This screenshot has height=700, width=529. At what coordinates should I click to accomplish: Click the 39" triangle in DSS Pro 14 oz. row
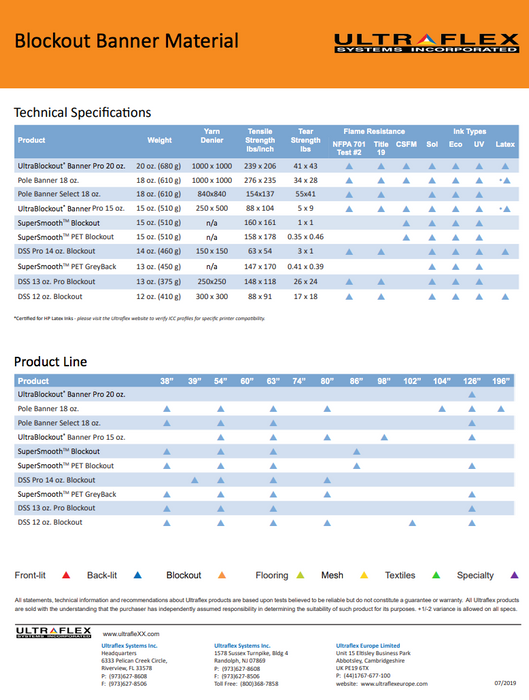(x=194, y=480)
